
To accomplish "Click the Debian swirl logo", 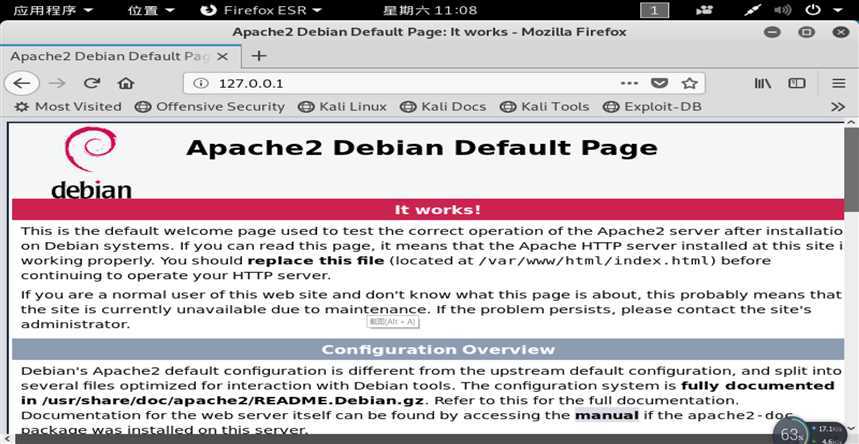I will click(x=90, y=150).
